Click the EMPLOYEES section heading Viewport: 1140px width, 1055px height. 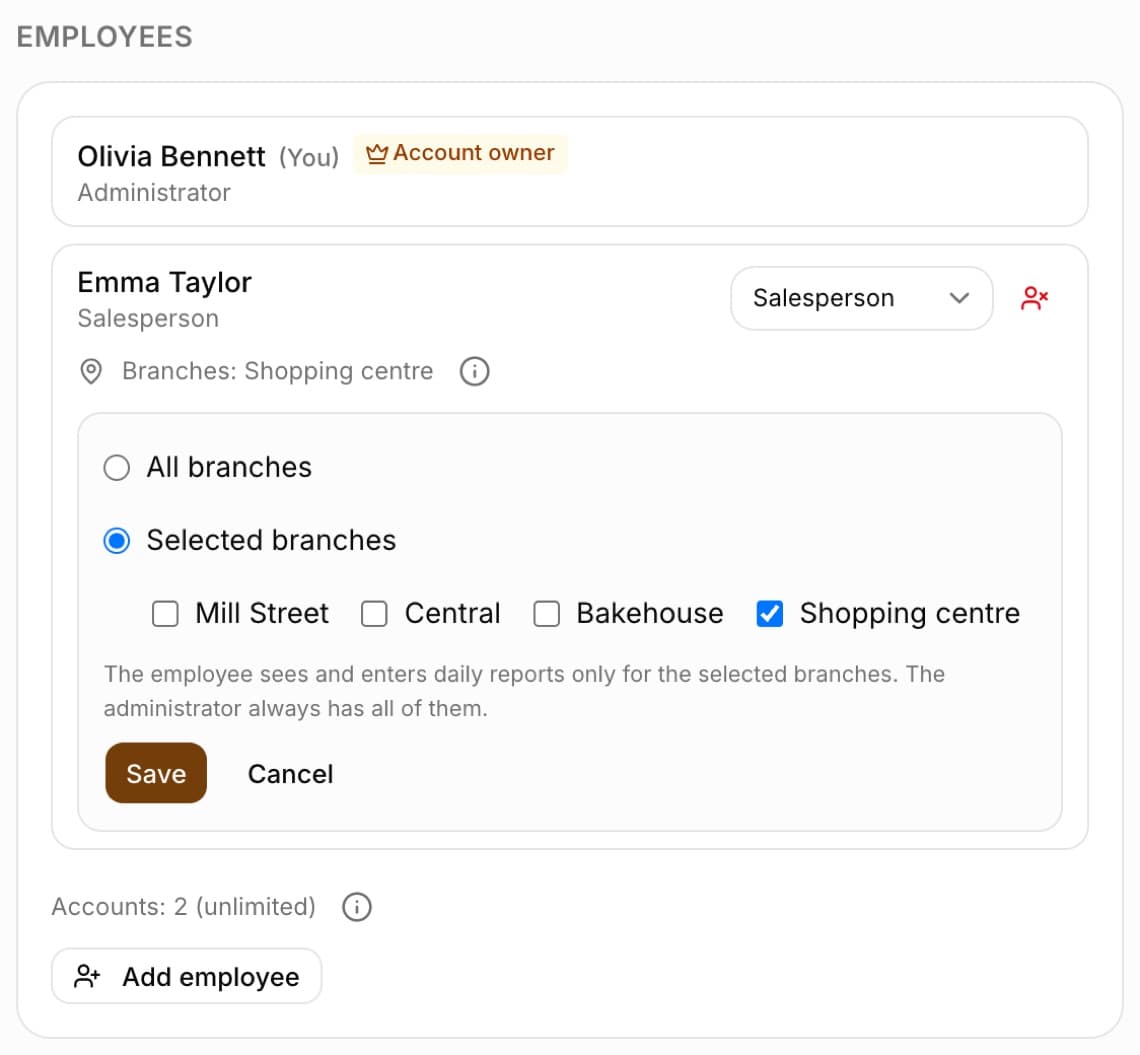pos(105,37)
